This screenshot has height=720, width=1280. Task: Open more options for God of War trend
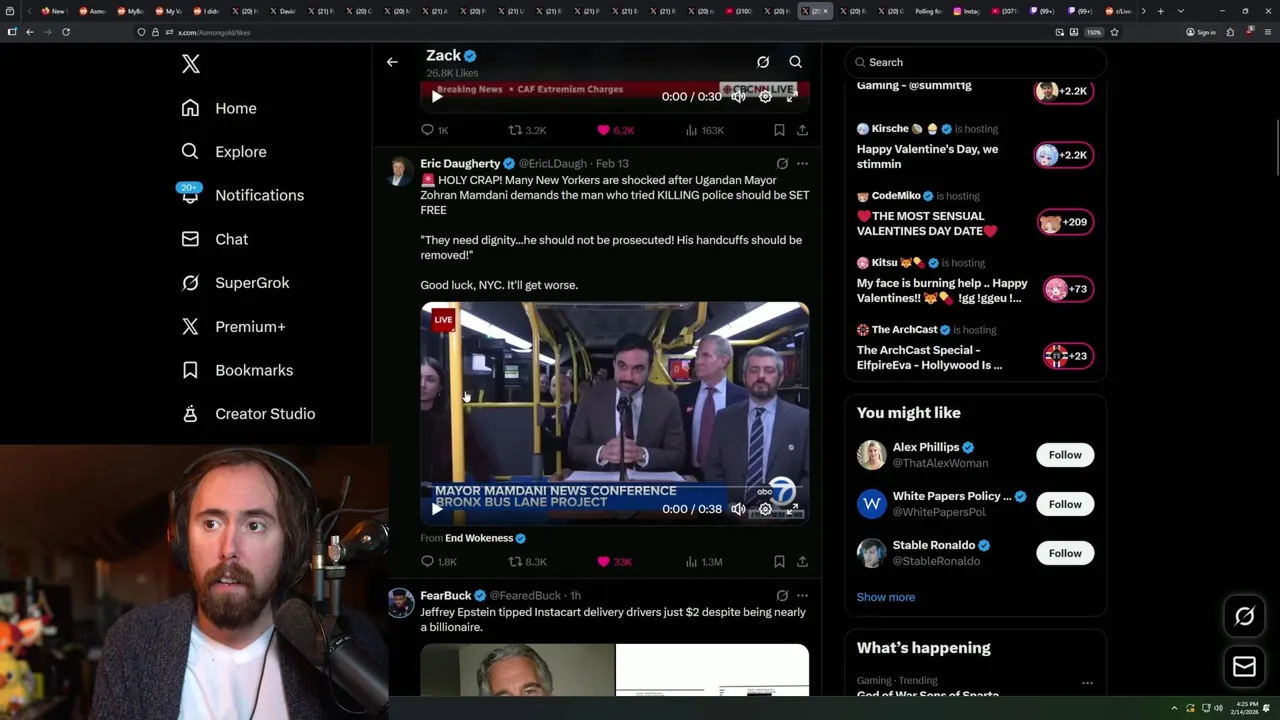(x=1087, y=683)
